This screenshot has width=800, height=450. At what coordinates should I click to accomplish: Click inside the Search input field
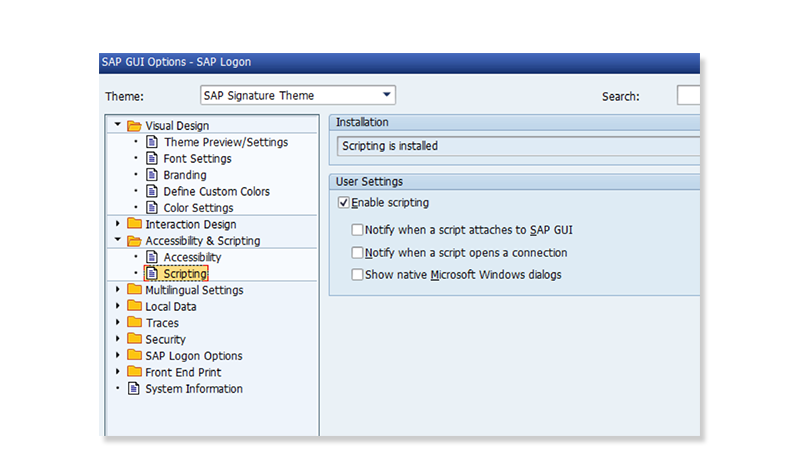[x=688, y=95]
